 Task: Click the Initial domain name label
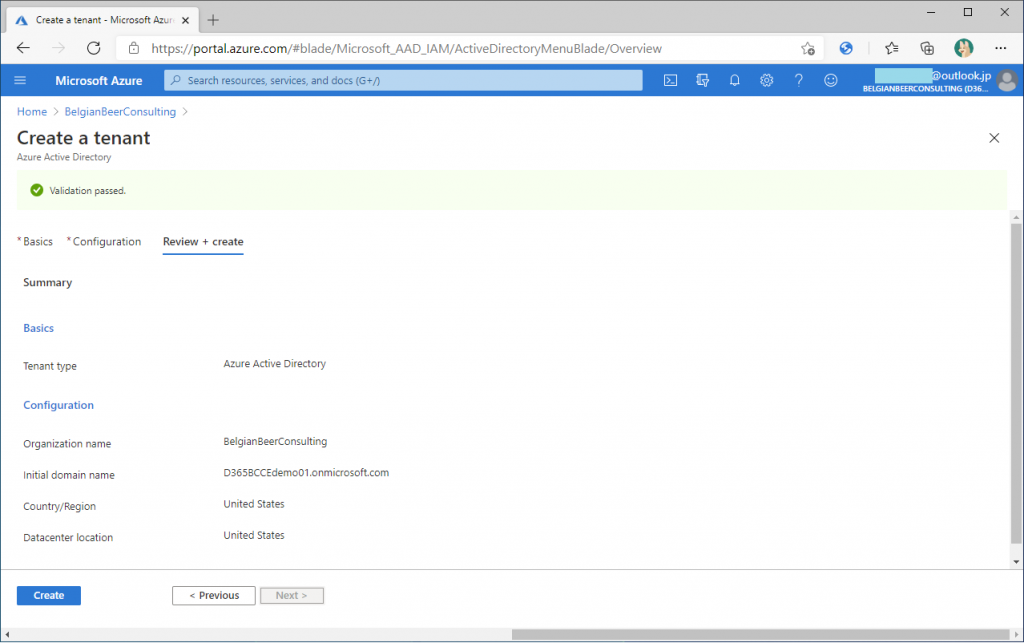(x=69, y=475)
